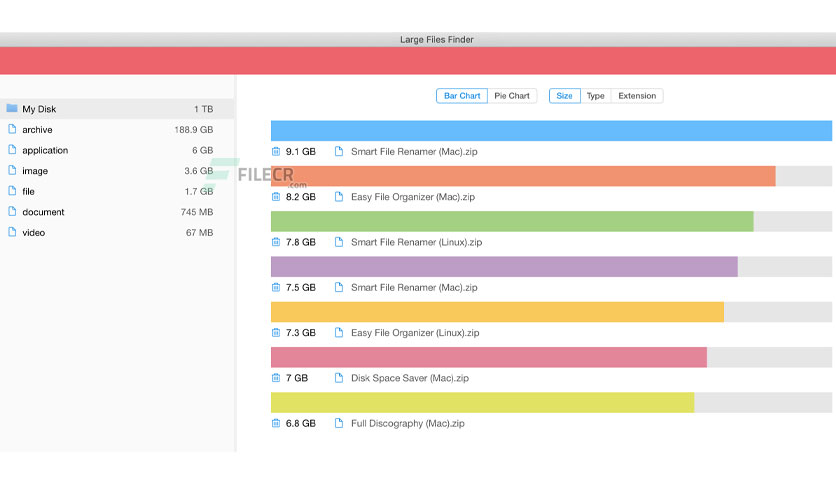Click the 6 GB application size value
This screenshot has height=484, width=836.
tap(203, 150)
